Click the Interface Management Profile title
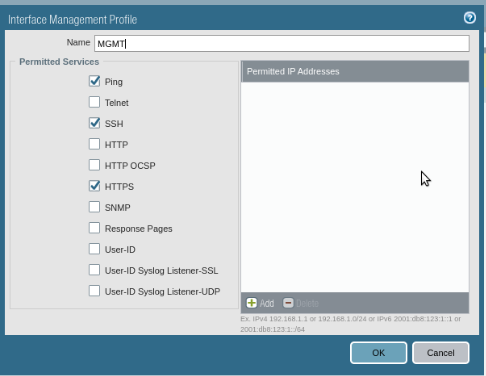Viewport: 486px width, 376px height. pyautogui.click(x=73, y=20)
